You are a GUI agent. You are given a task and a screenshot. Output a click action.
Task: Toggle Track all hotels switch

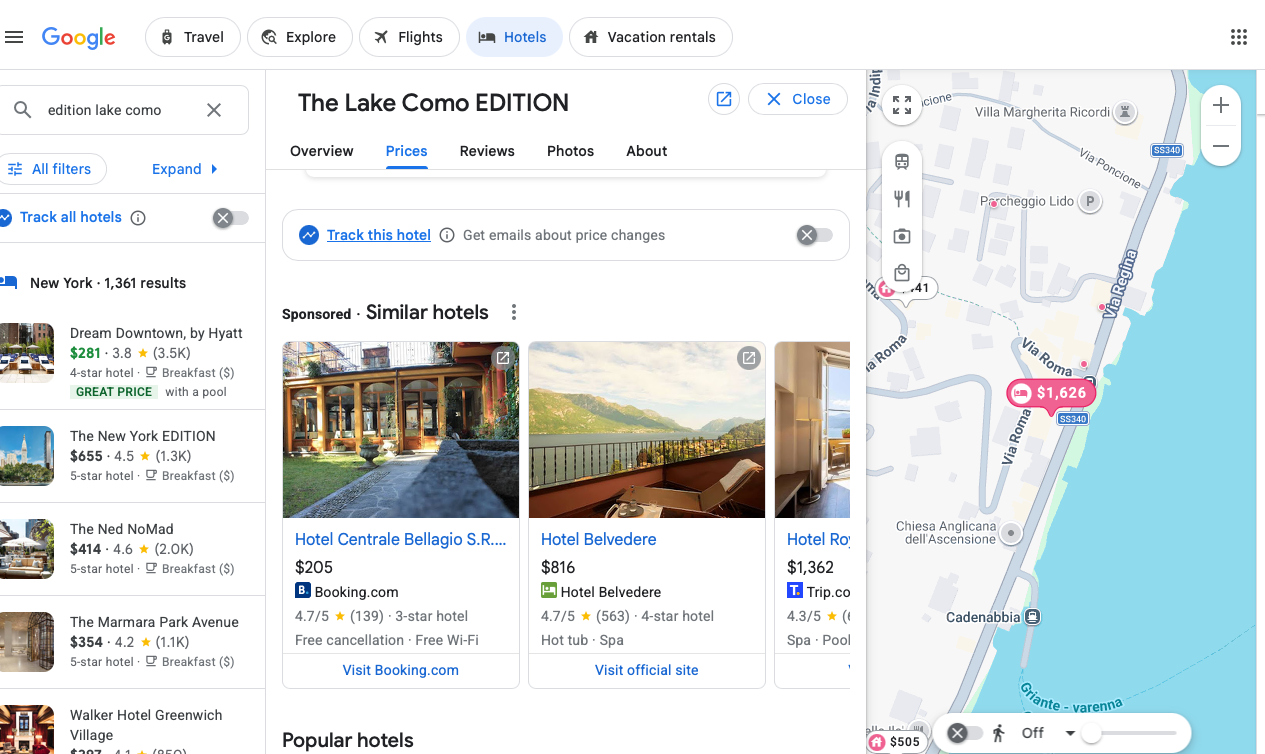click(231, 218)
